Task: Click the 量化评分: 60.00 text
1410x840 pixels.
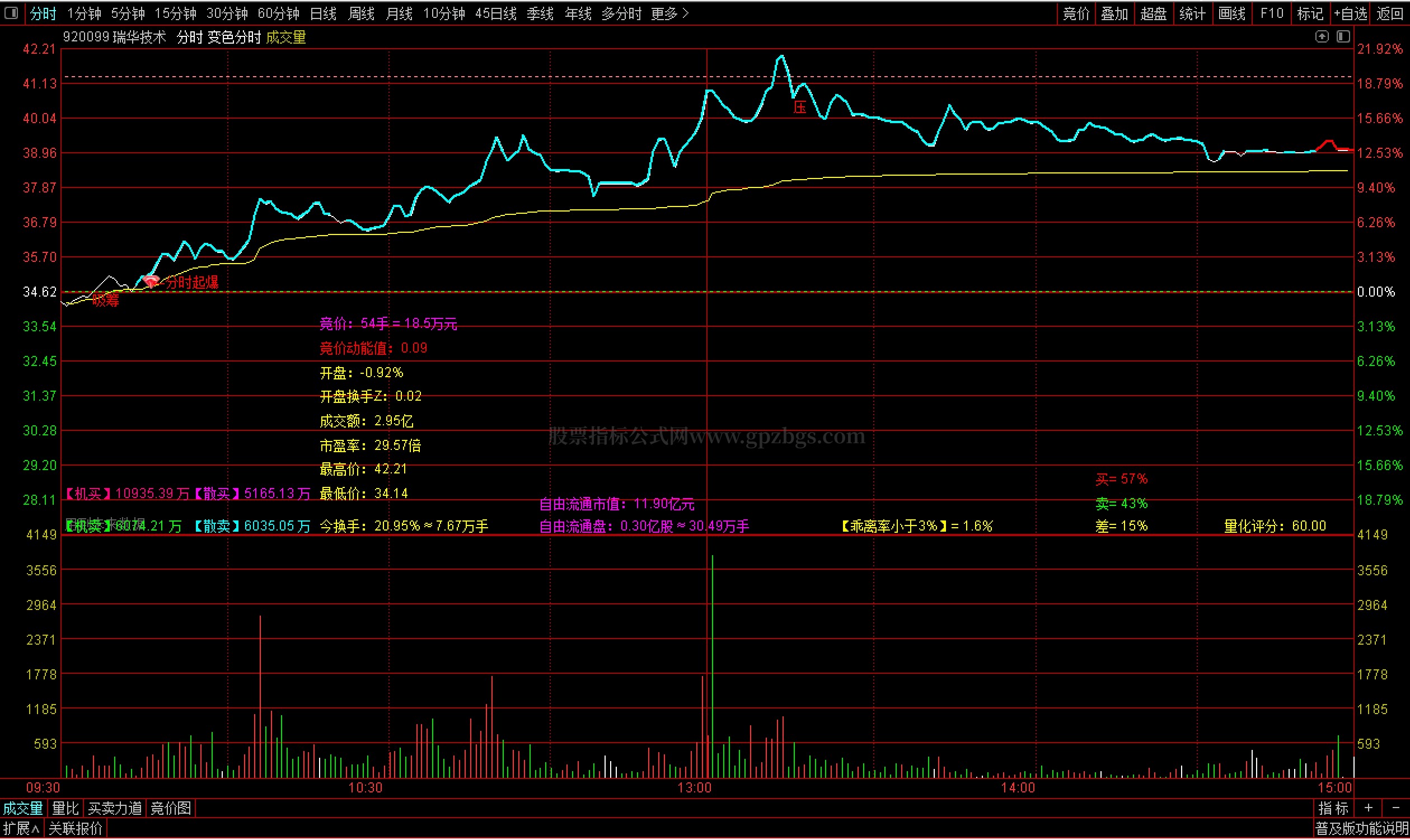Action: [x=1275, y=527]
